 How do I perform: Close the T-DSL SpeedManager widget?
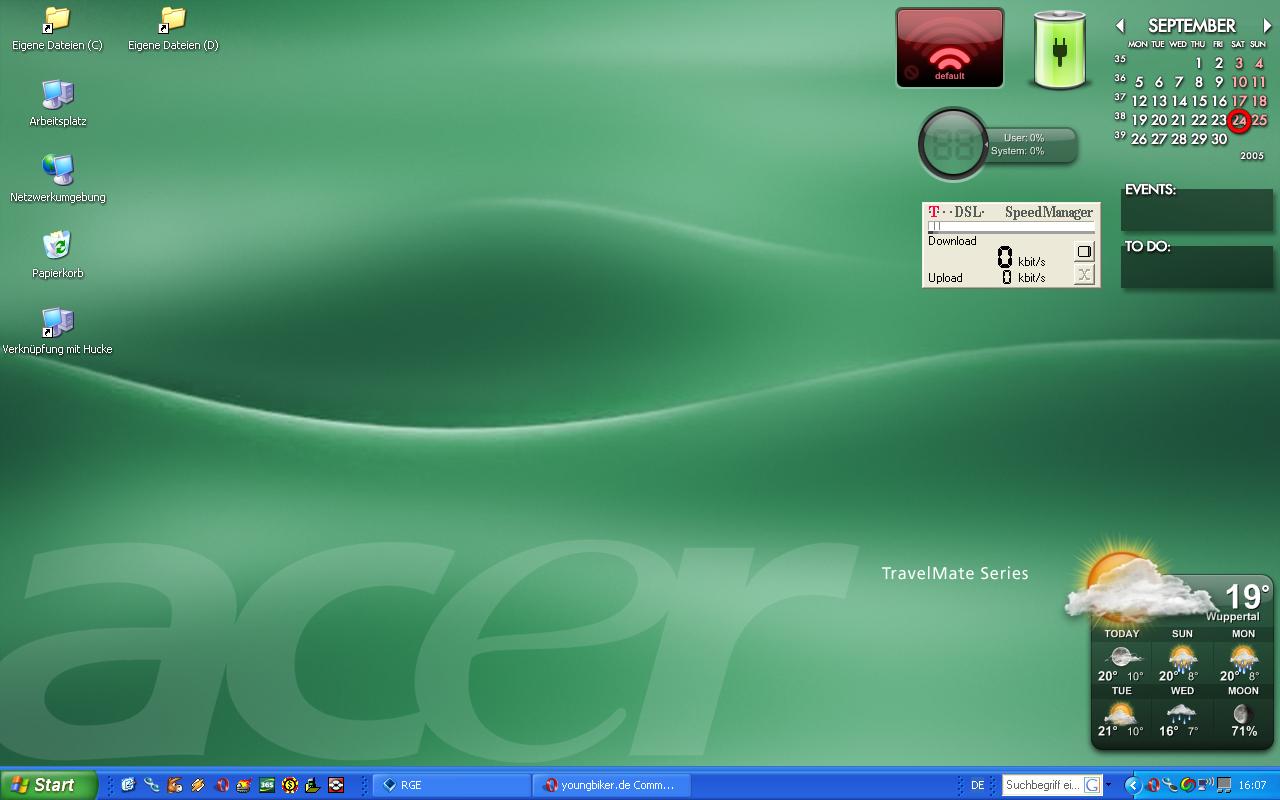pos(1084,275)
